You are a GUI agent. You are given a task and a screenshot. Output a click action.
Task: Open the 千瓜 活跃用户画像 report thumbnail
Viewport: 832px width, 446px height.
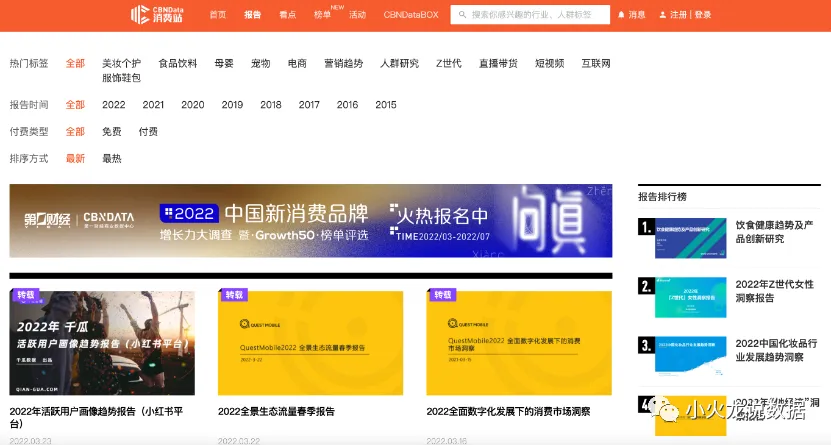coord(102,343)
